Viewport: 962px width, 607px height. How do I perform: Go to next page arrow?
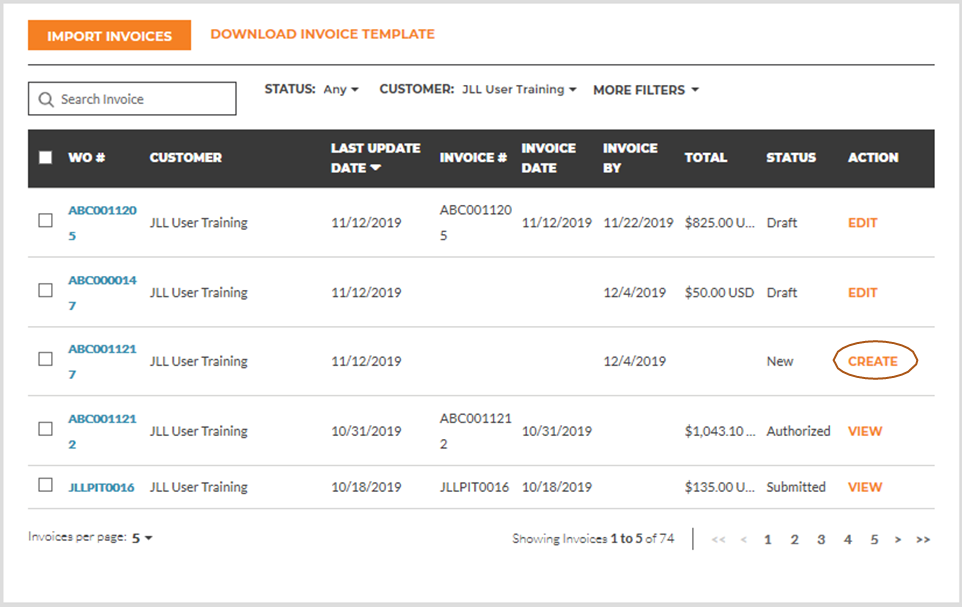pos(898,539)
